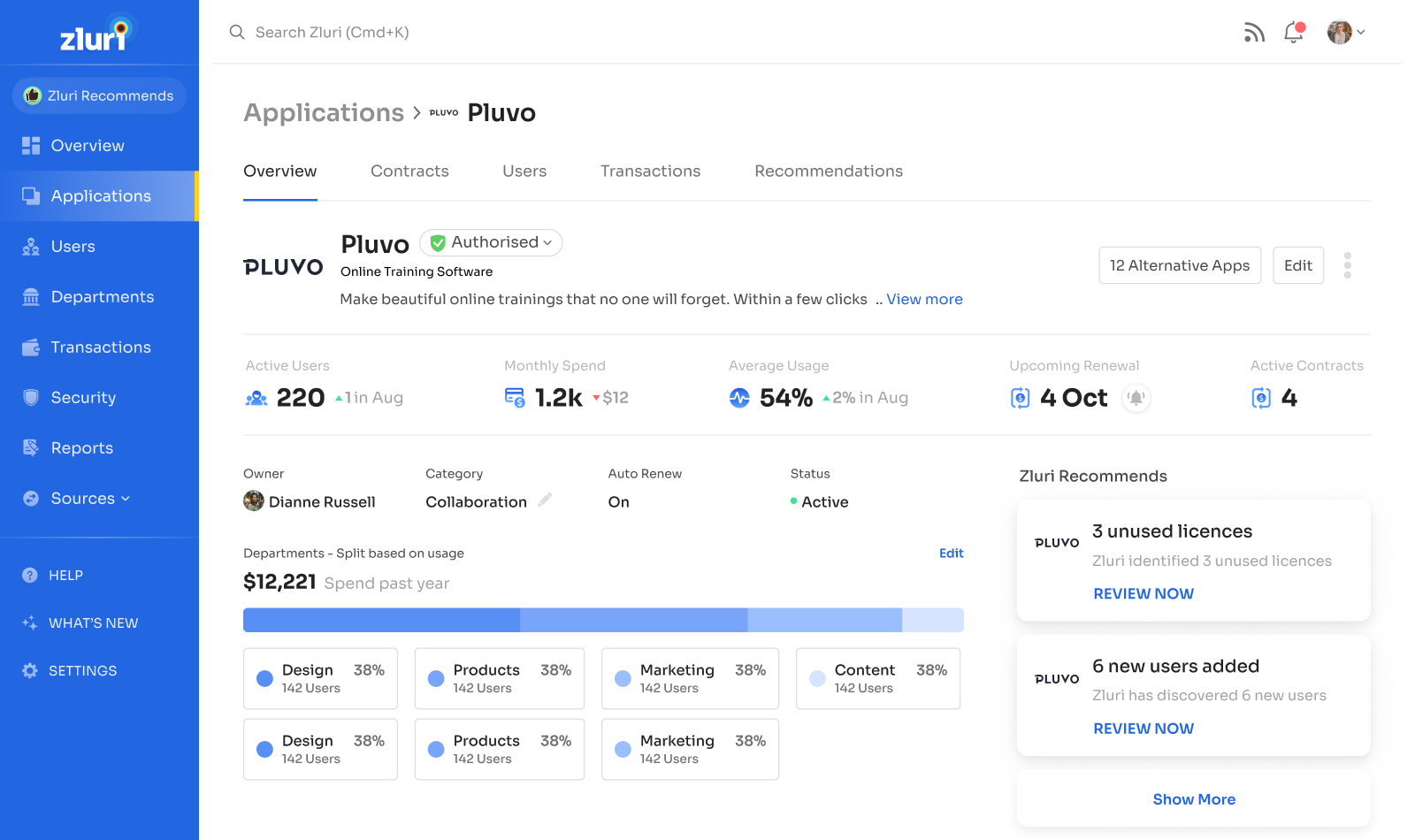This screenshot has width=1415, height=840.
Task: Click the Monthly Spend card icon
Action: [515, 398]
